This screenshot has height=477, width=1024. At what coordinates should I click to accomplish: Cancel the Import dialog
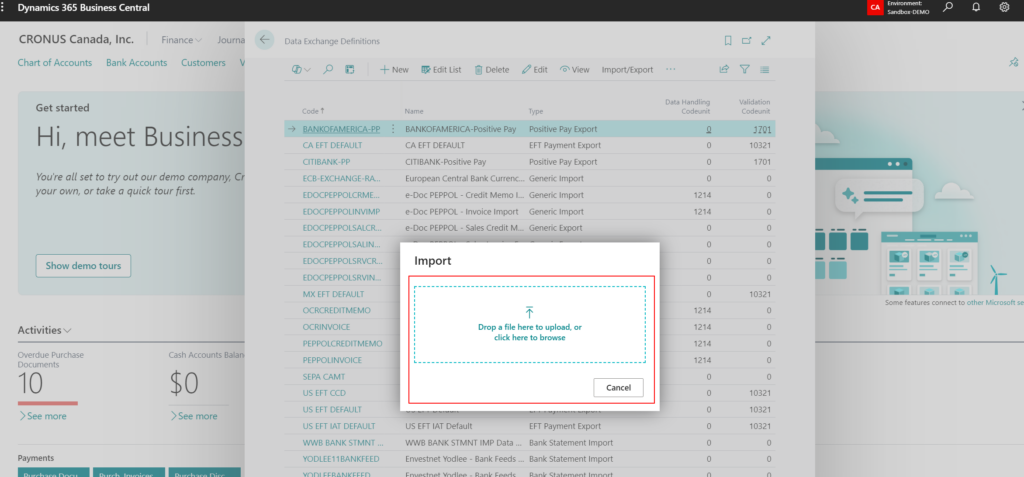(618, 387)
